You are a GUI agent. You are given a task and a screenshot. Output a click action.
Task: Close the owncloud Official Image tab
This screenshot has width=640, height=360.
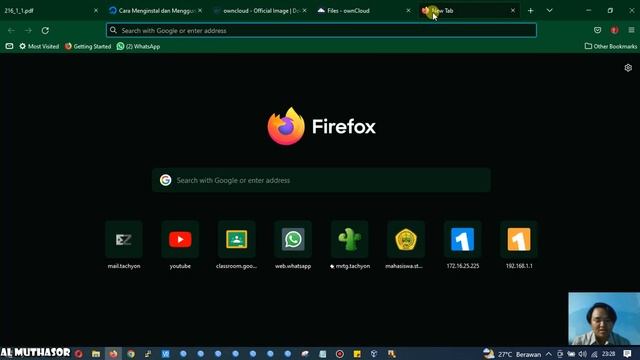coord(304,11)
